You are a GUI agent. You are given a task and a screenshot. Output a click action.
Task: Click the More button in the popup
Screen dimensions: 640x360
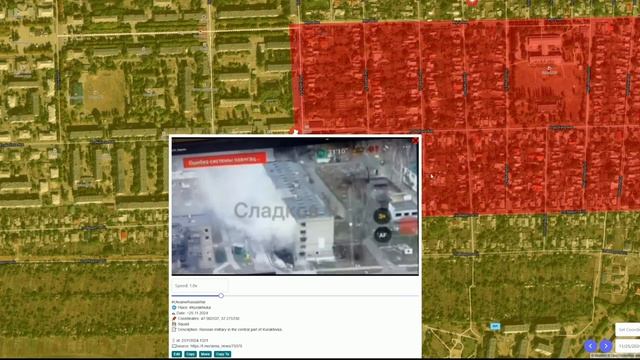(x=205, y=354)
